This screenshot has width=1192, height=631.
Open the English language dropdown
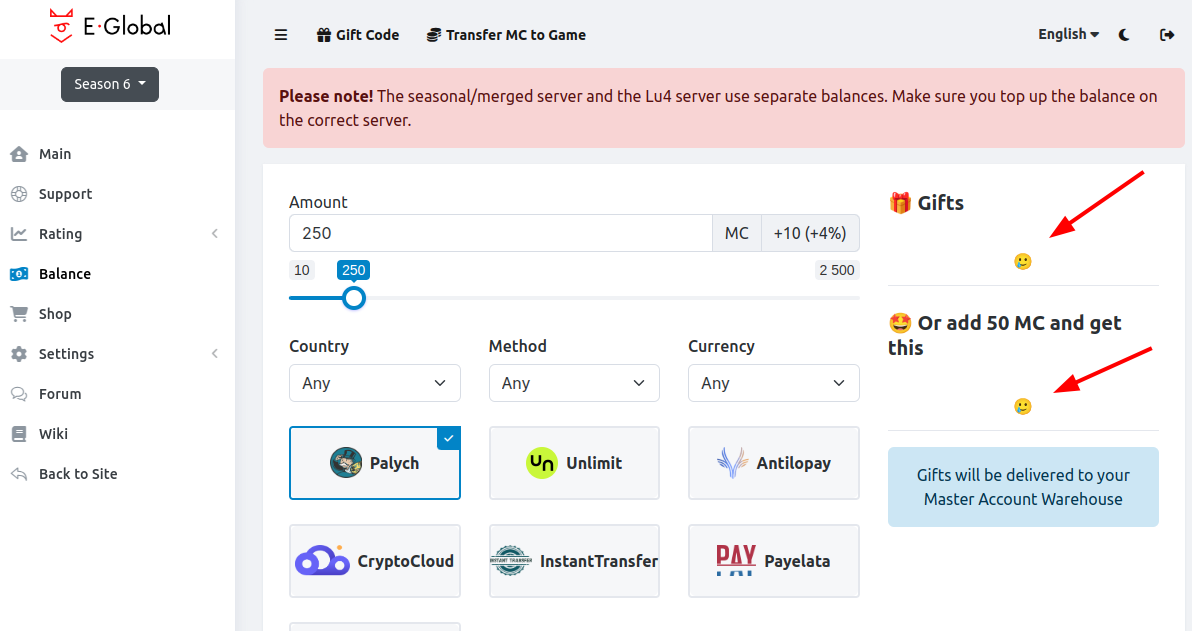coord(1068,34)
